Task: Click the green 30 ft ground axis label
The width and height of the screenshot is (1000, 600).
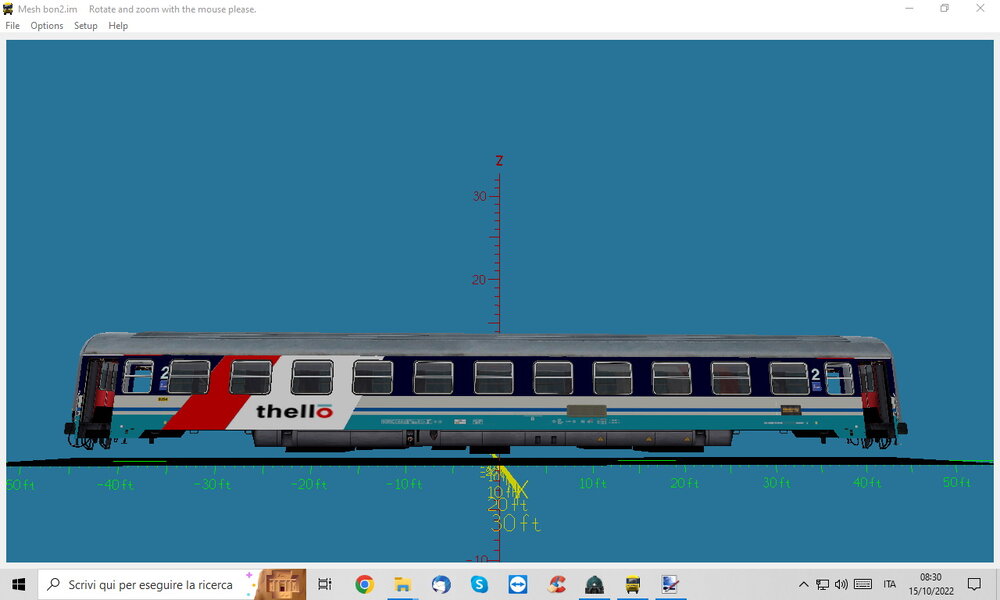Action: (777, 483)
